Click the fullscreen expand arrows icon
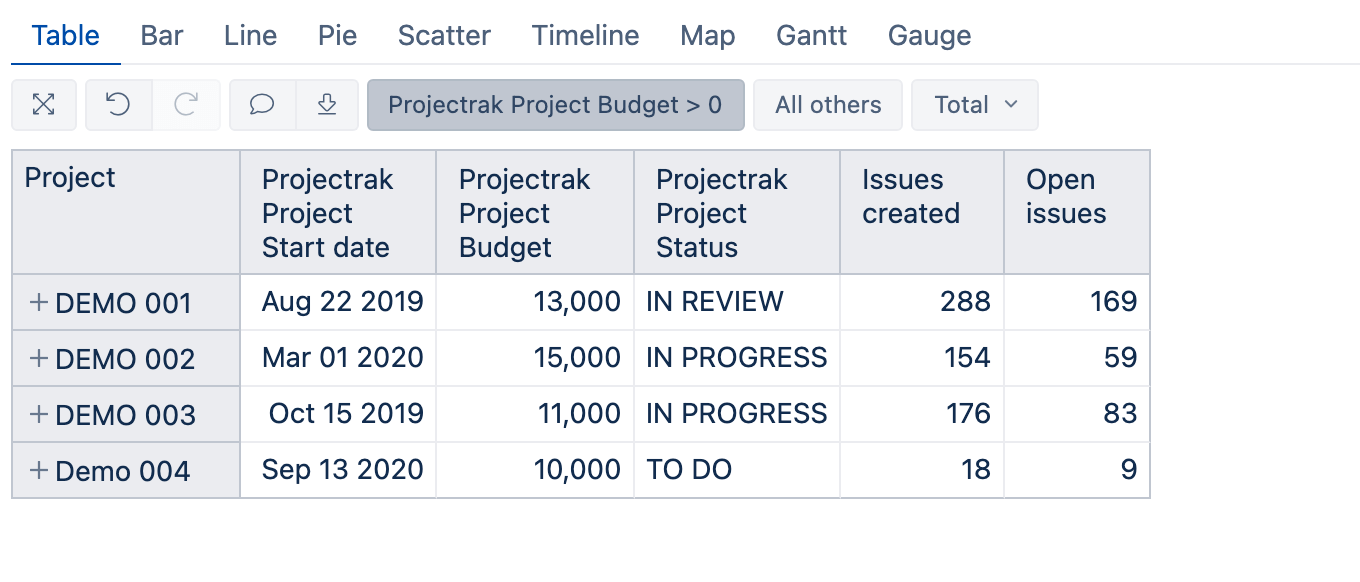This screenshot has width=1360, height=582. click(44, 105)
